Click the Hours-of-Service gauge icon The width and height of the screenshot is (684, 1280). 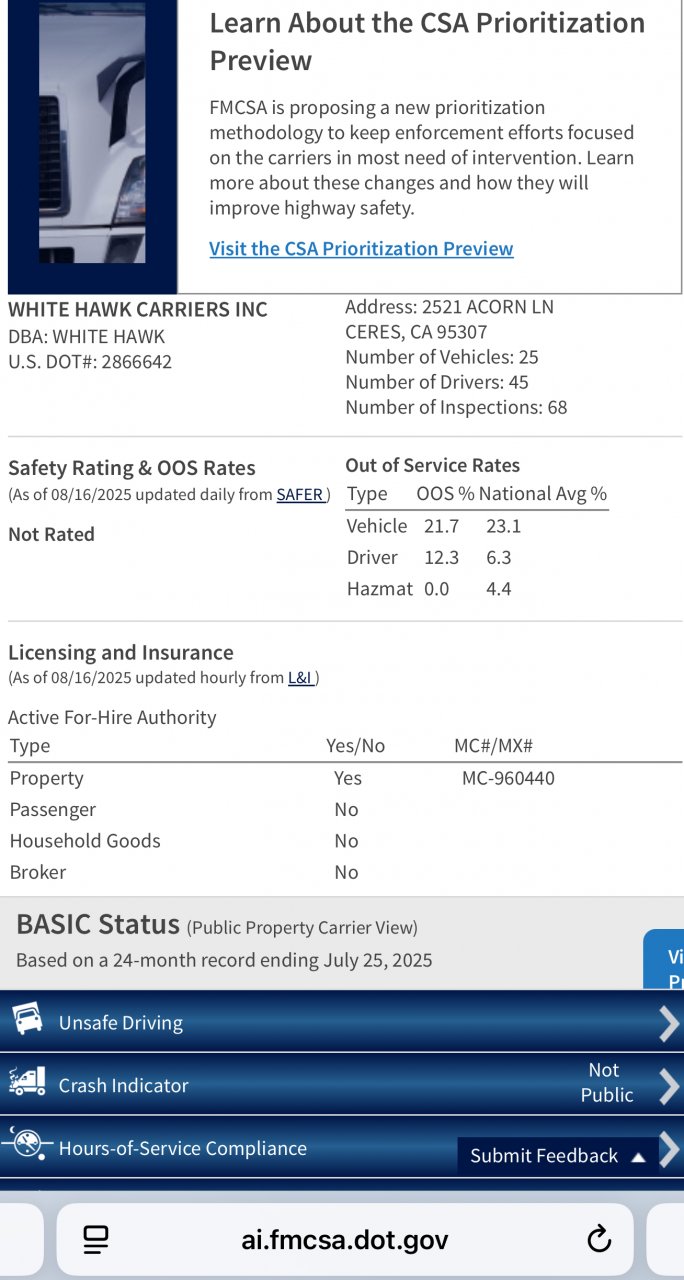coord(27,1145)
